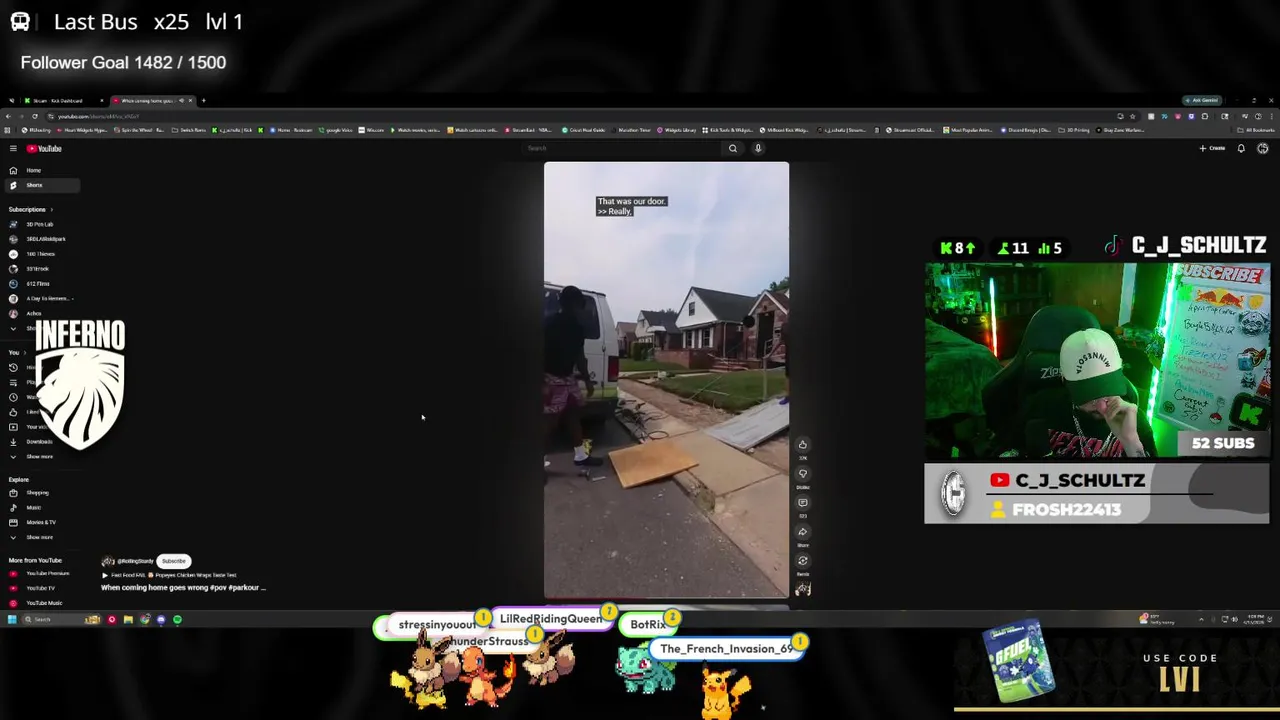Click the Windows taskbar search box

[x=60, y=620]
